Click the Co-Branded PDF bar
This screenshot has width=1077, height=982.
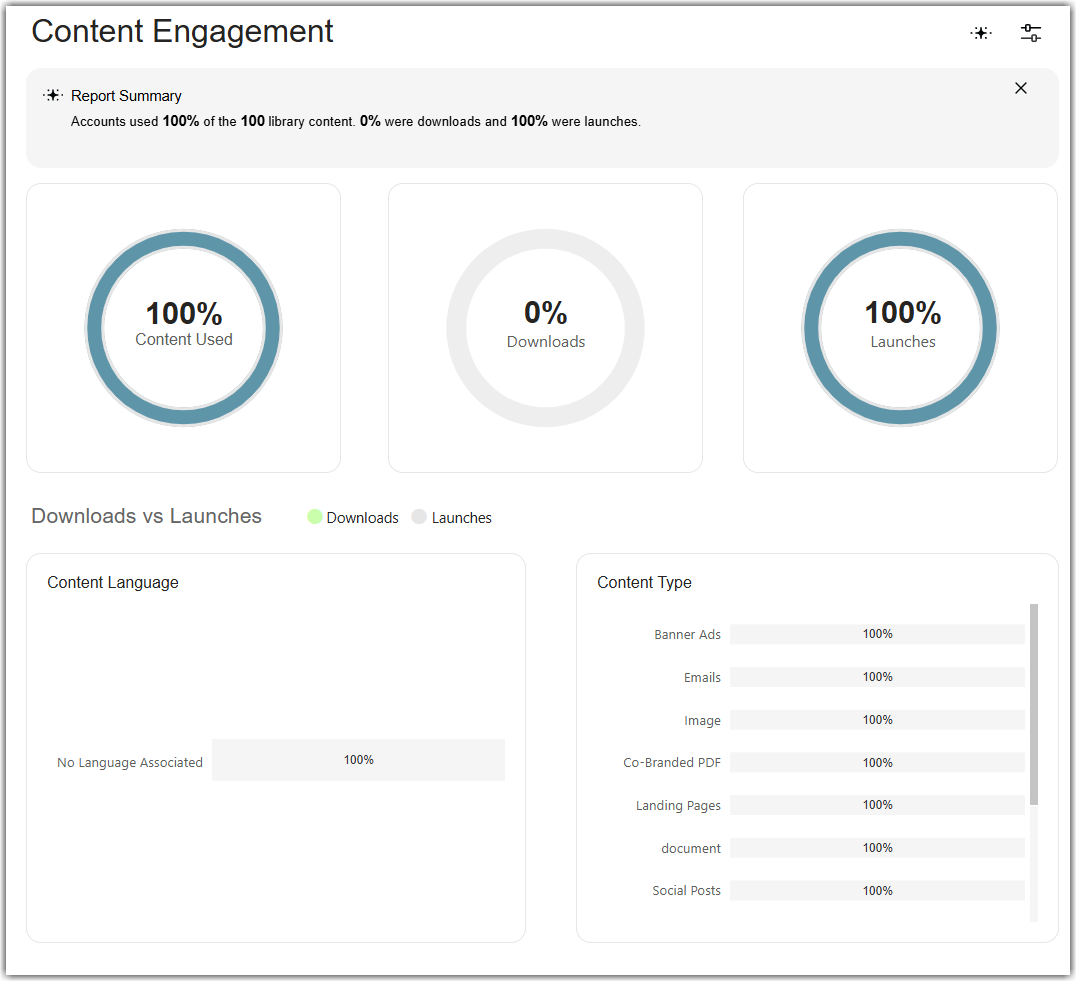[x=877, y=762]
